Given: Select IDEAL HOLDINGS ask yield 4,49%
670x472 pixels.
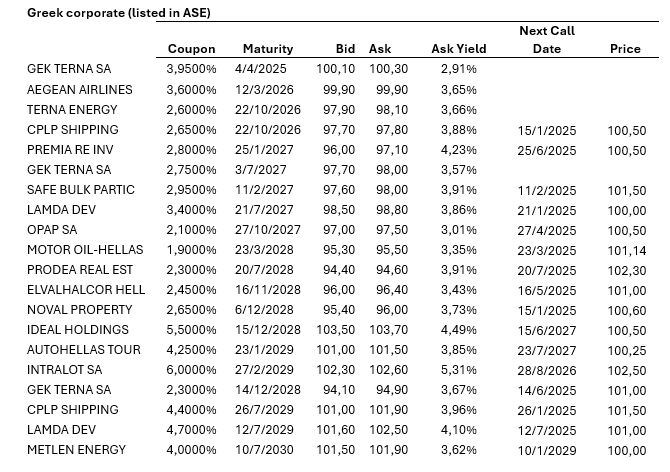Looking at the screenshot, I should click(x=458, y=329).
